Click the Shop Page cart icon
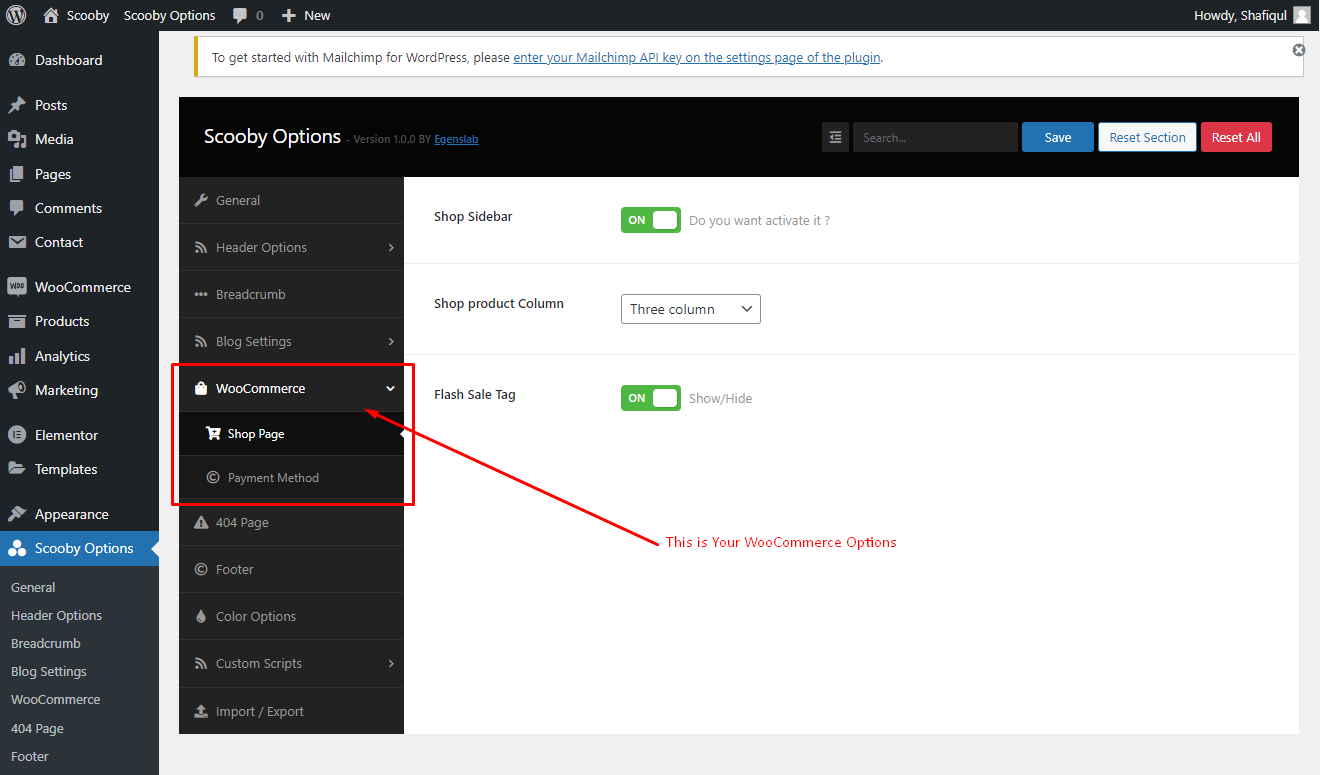 (x=213, y=434)
